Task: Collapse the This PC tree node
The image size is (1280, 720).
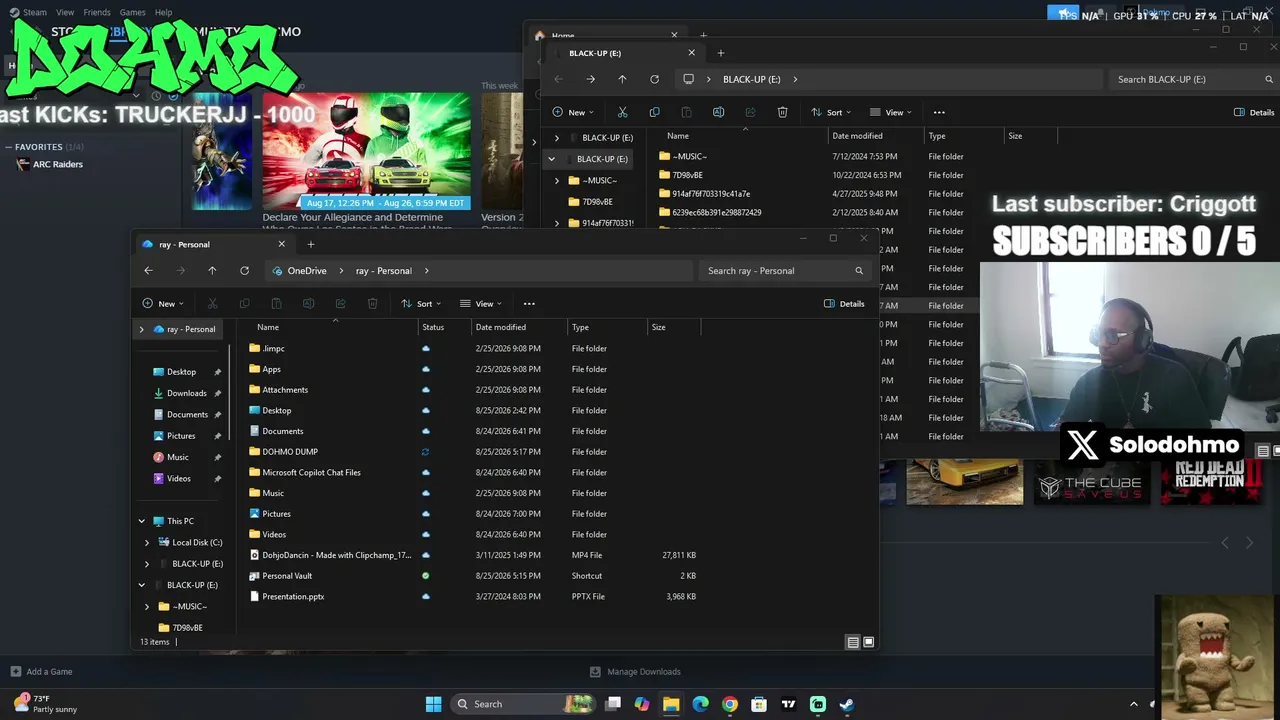Action: point(142,521)
